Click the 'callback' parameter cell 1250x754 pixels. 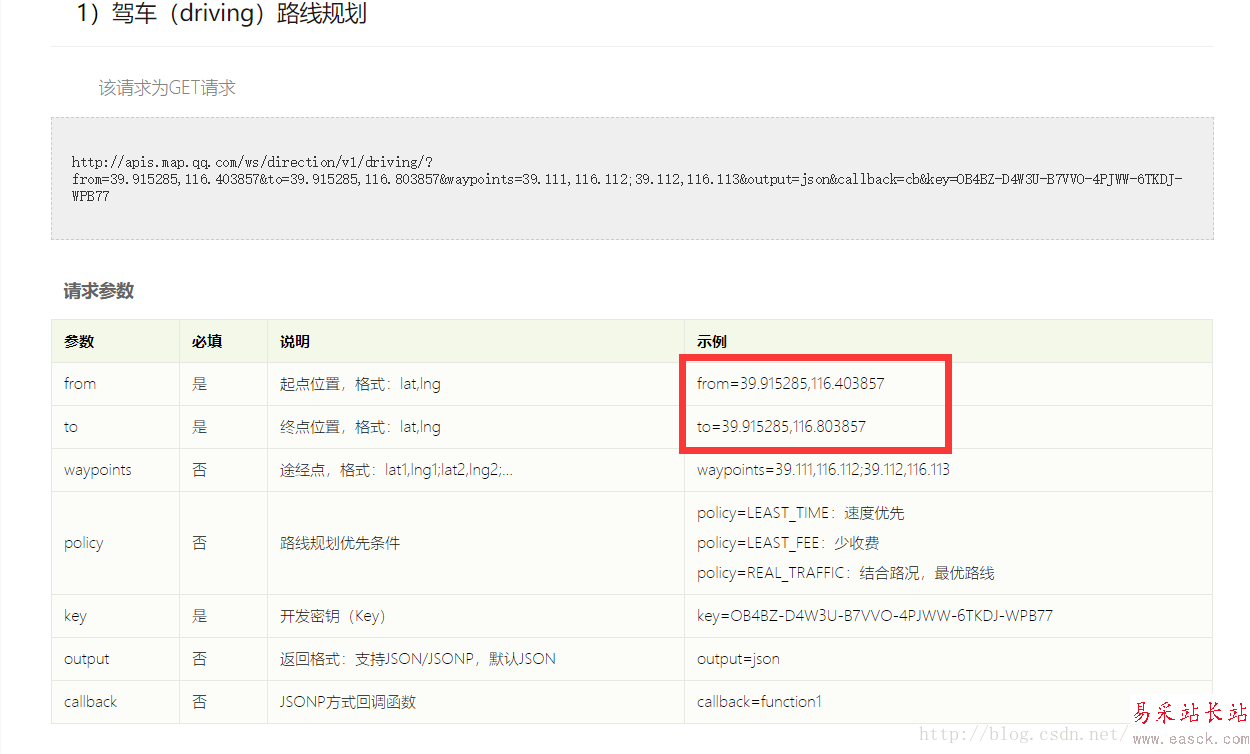91,702
